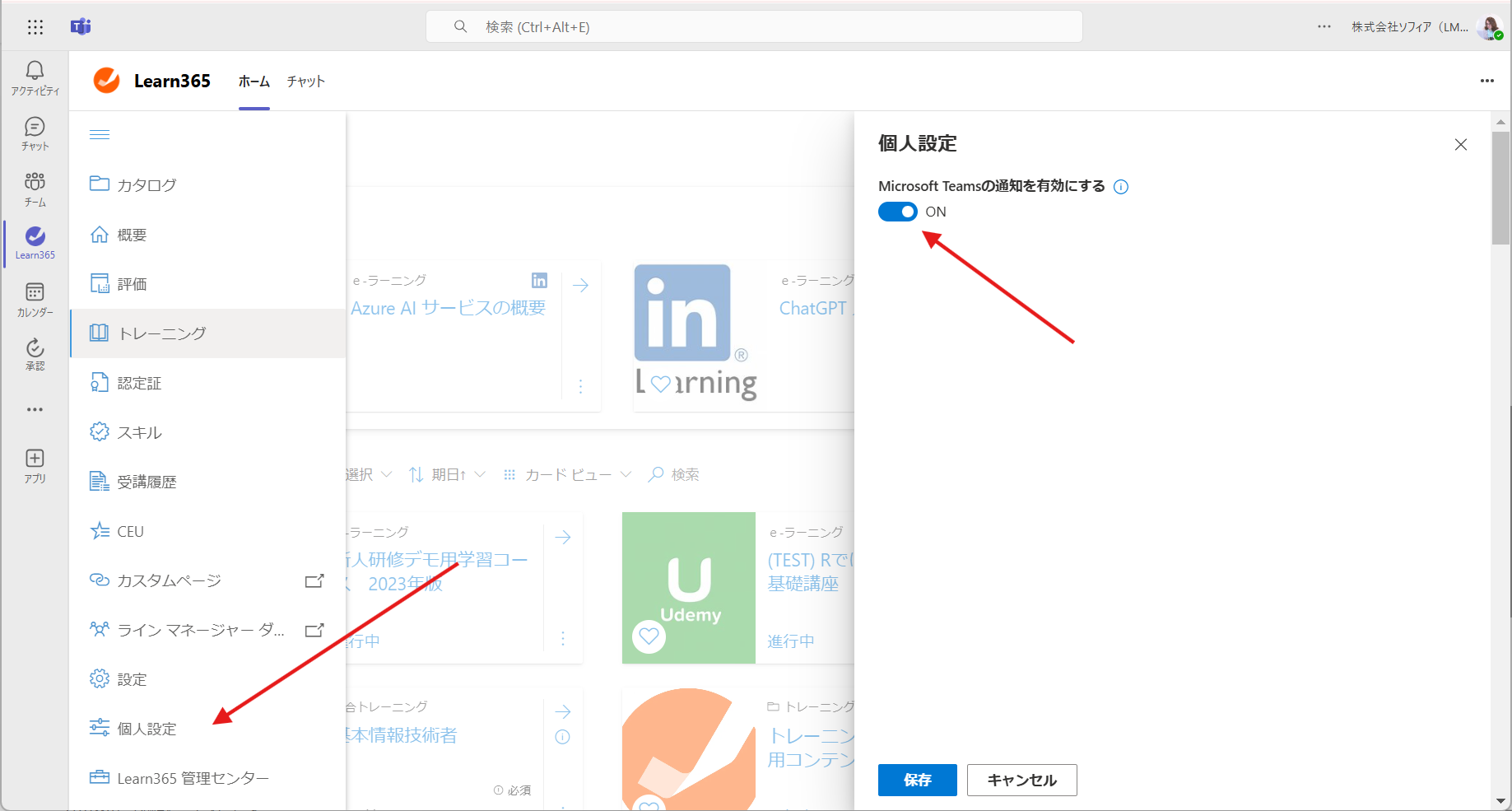Click info icon on 基本情報技術者 card
The image size is (1512, 811).
(x=563, y=737)
